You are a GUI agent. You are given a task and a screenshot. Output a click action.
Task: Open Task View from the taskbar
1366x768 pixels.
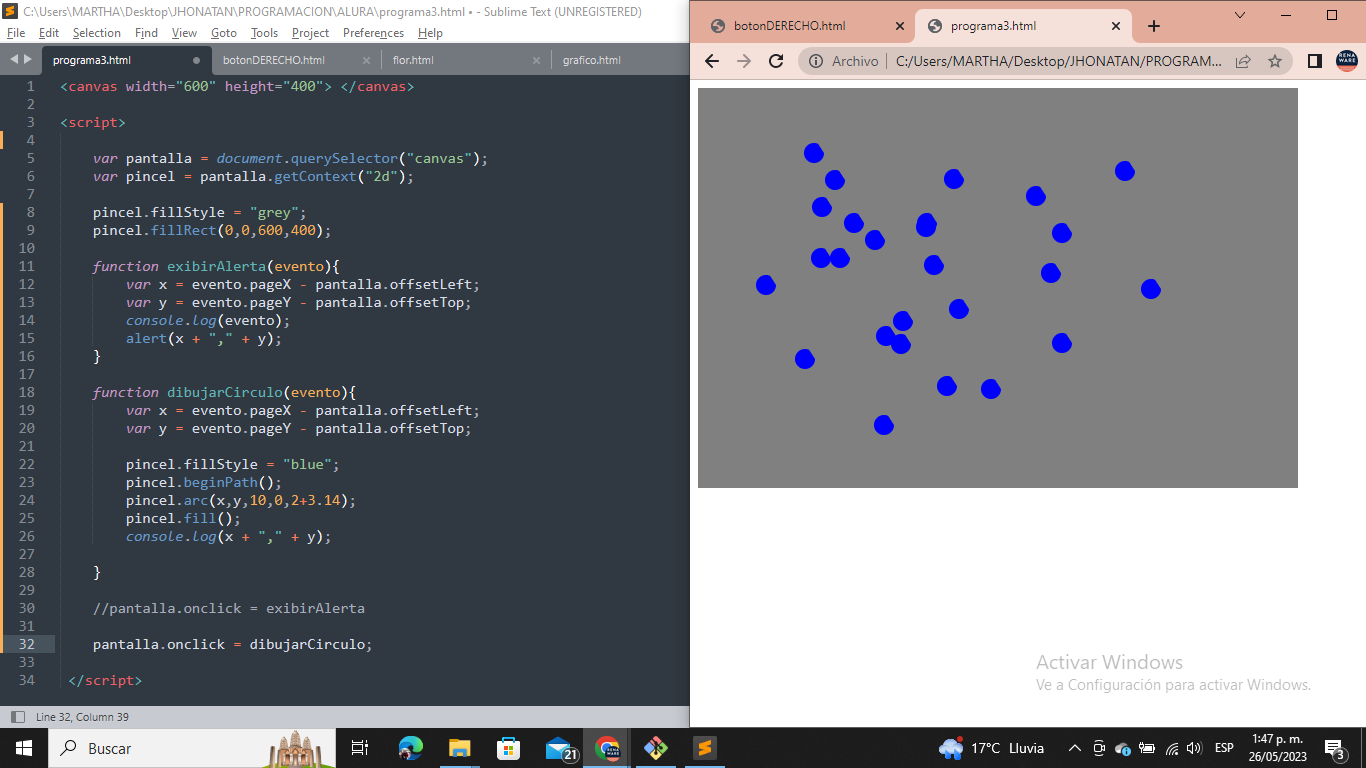[360, 748]
